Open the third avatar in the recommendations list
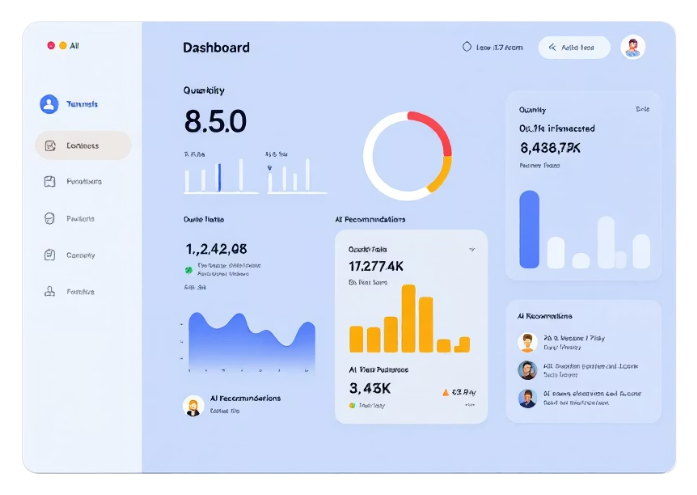The image size is (697, 495). pyautogui.click(x=527, y=398)
